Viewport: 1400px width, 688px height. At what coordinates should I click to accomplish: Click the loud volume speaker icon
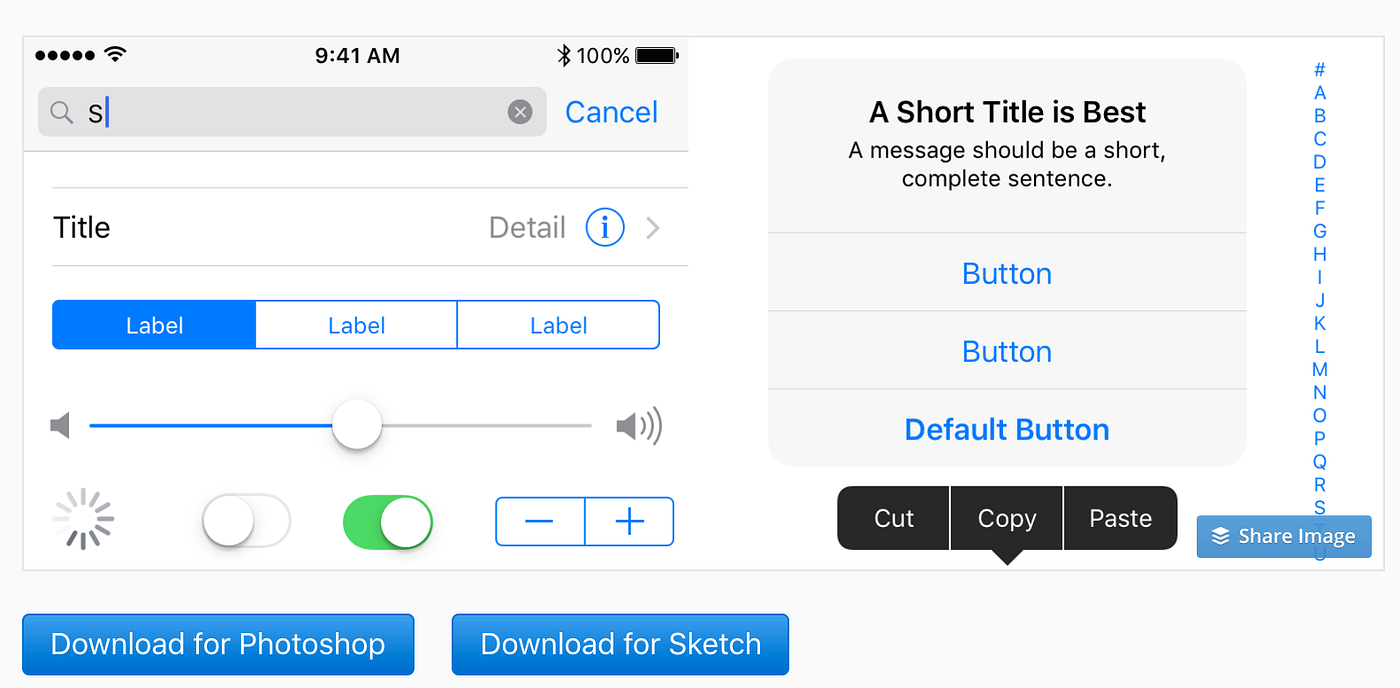point(638,427)
